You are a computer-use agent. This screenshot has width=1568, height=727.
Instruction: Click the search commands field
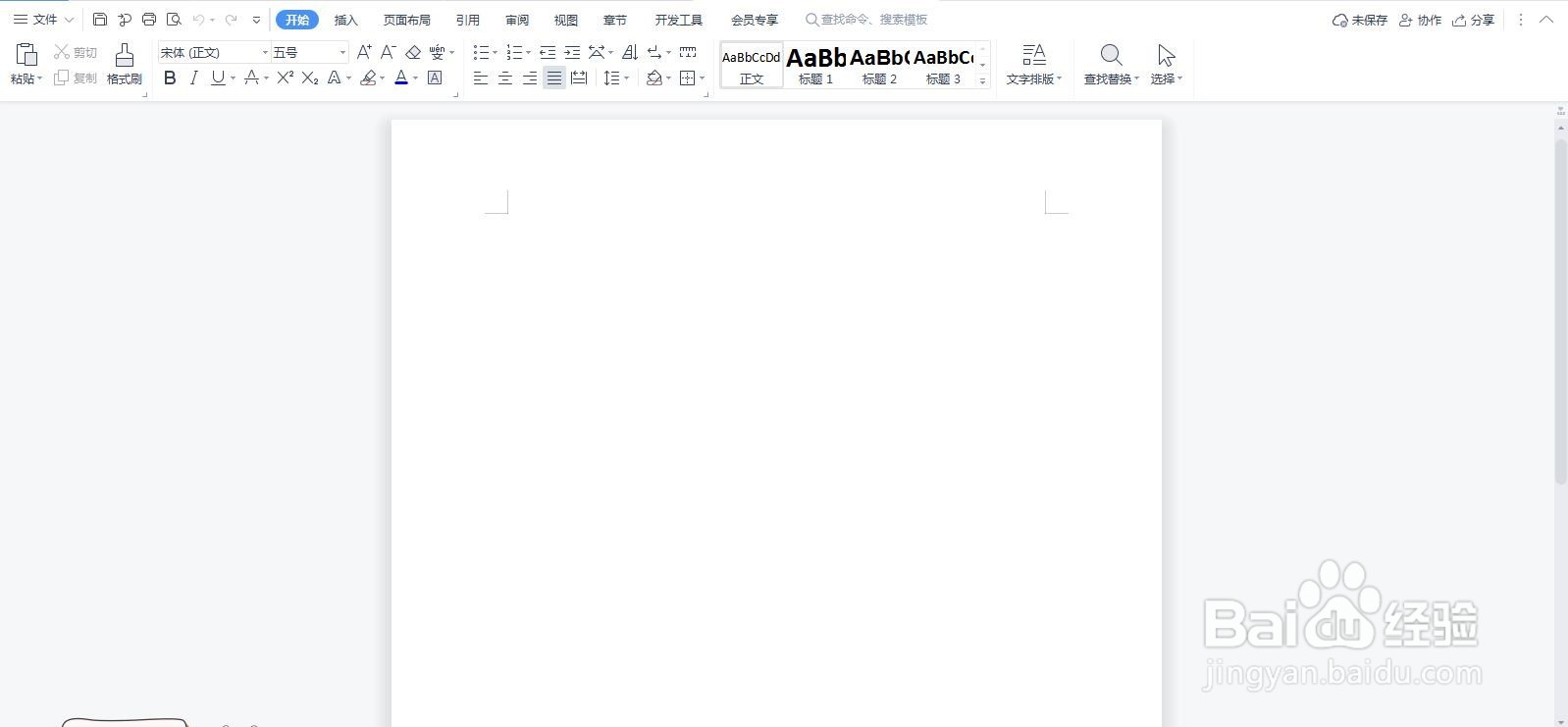pyautogui.click(x=873, y=20)
